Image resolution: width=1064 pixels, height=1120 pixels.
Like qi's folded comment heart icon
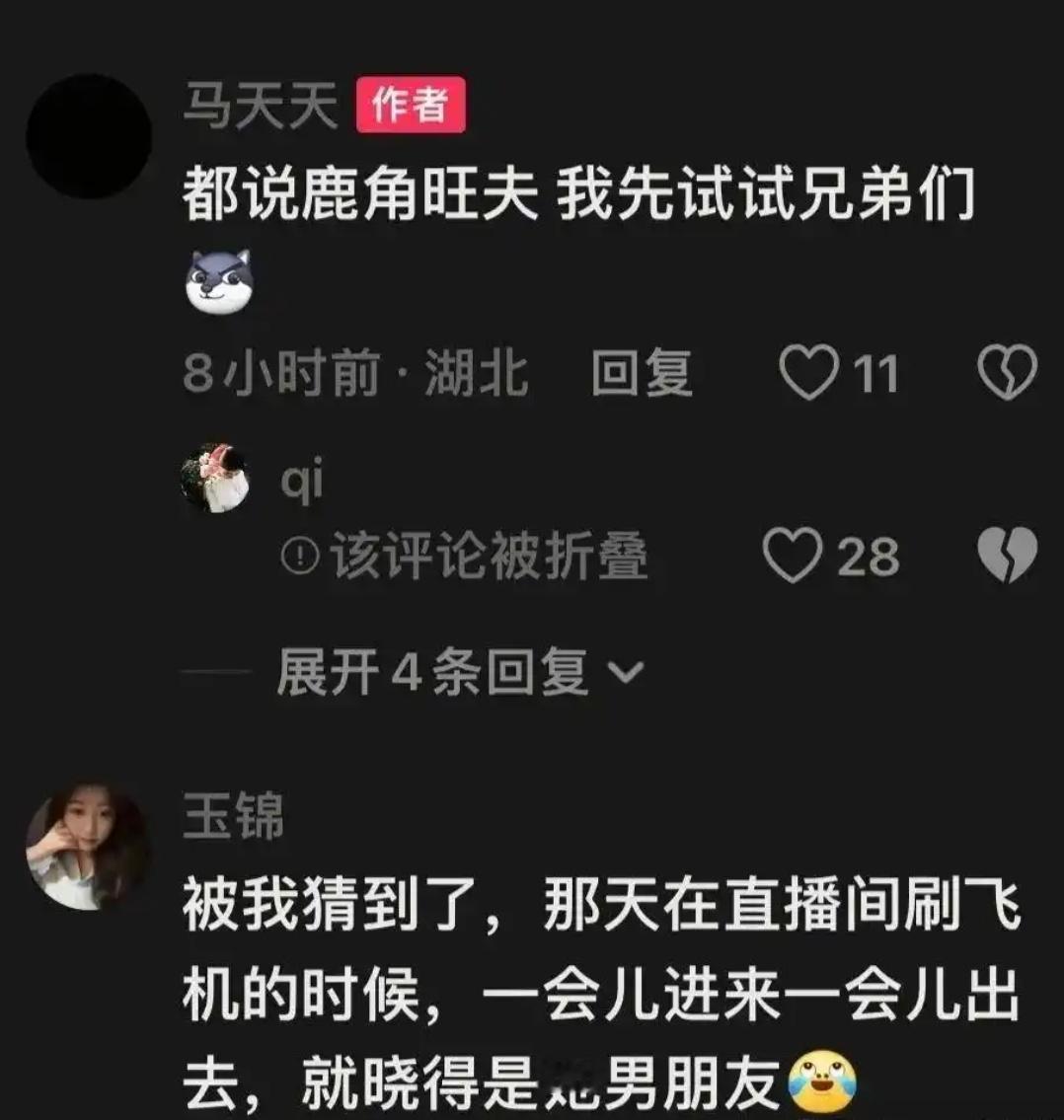pyautogui.click(x=793, y=555)
